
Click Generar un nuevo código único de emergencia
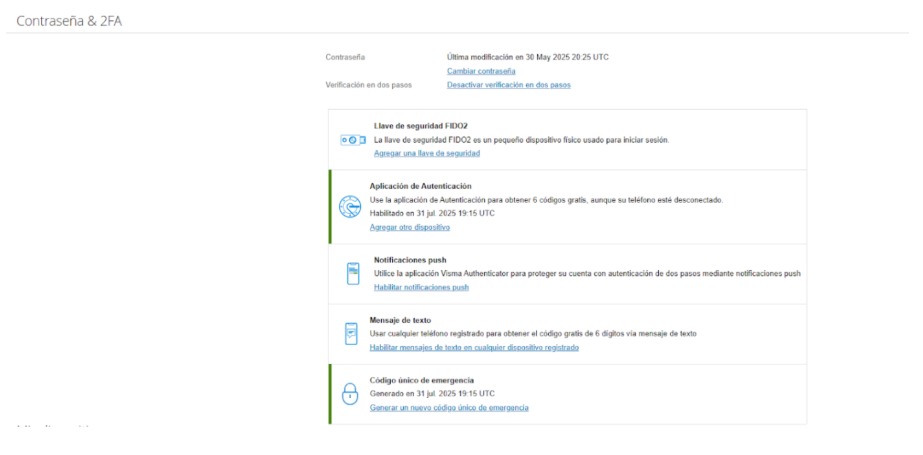click(x=449, y=407)
